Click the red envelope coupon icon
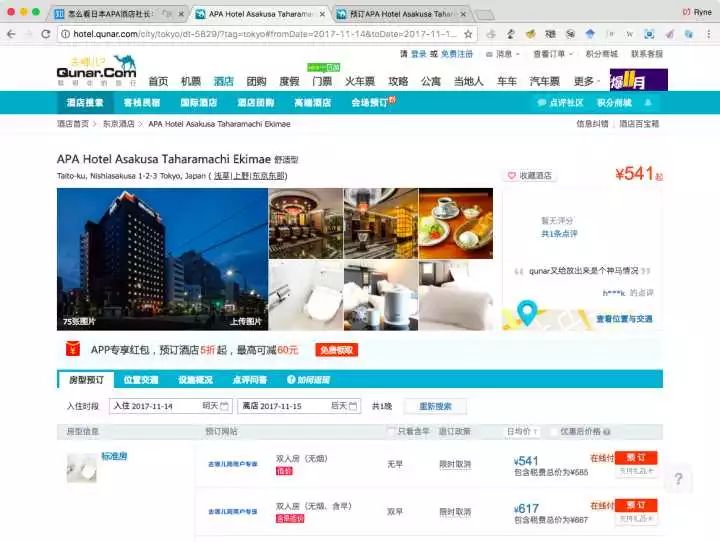This screenshot has height=542, width=720. tap(72, 350)
